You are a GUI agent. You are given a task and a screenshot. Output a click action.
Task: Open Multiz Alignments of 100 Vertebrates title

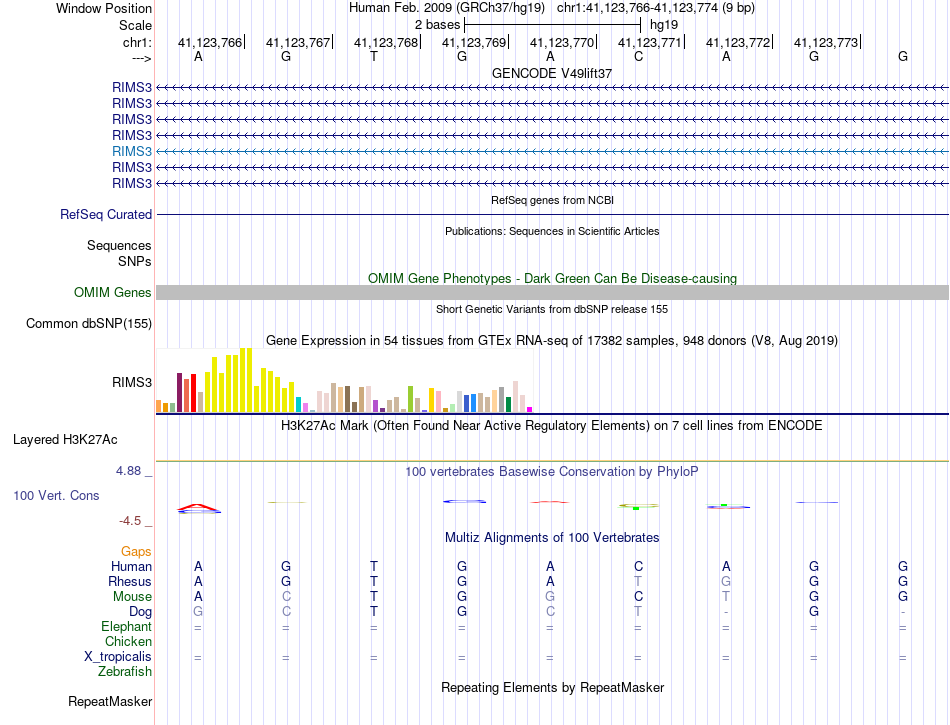click(x=552, y=537)
